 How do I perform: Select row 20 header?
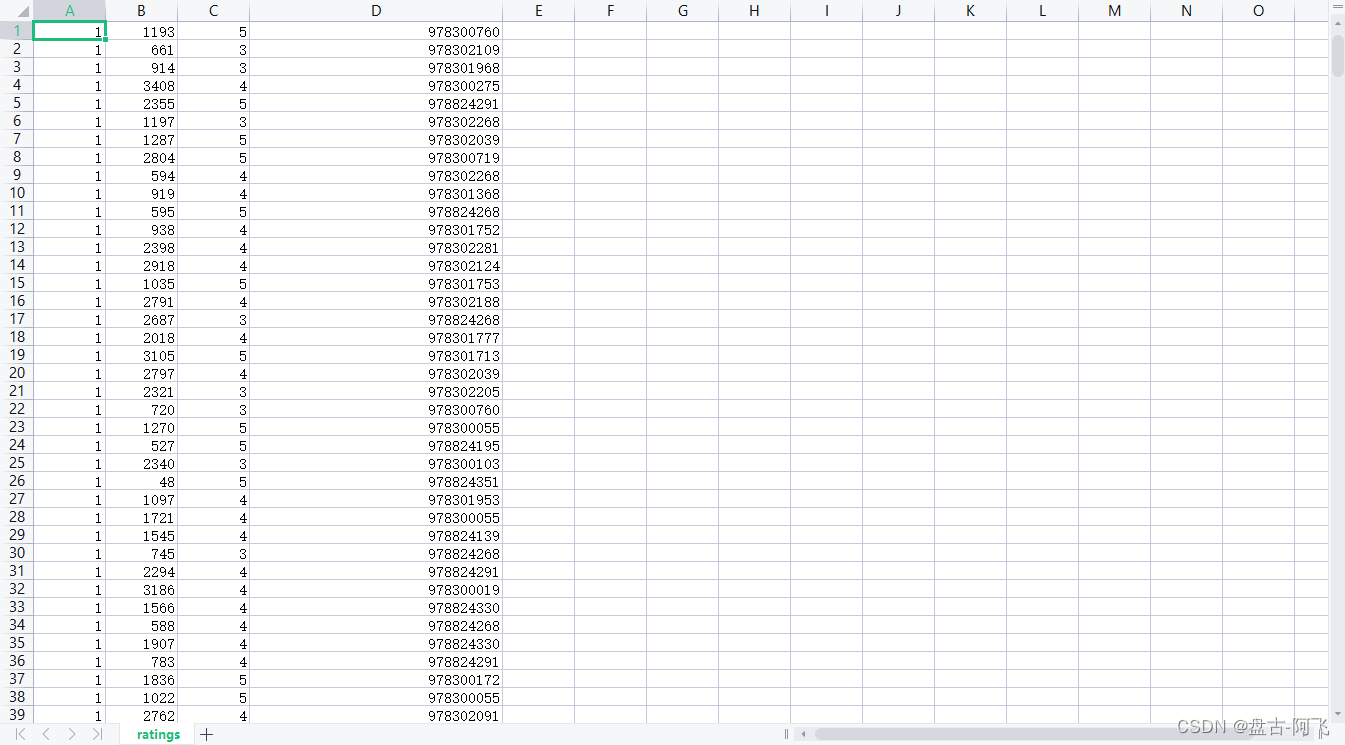pyautogui.click(x=17, y=373)
